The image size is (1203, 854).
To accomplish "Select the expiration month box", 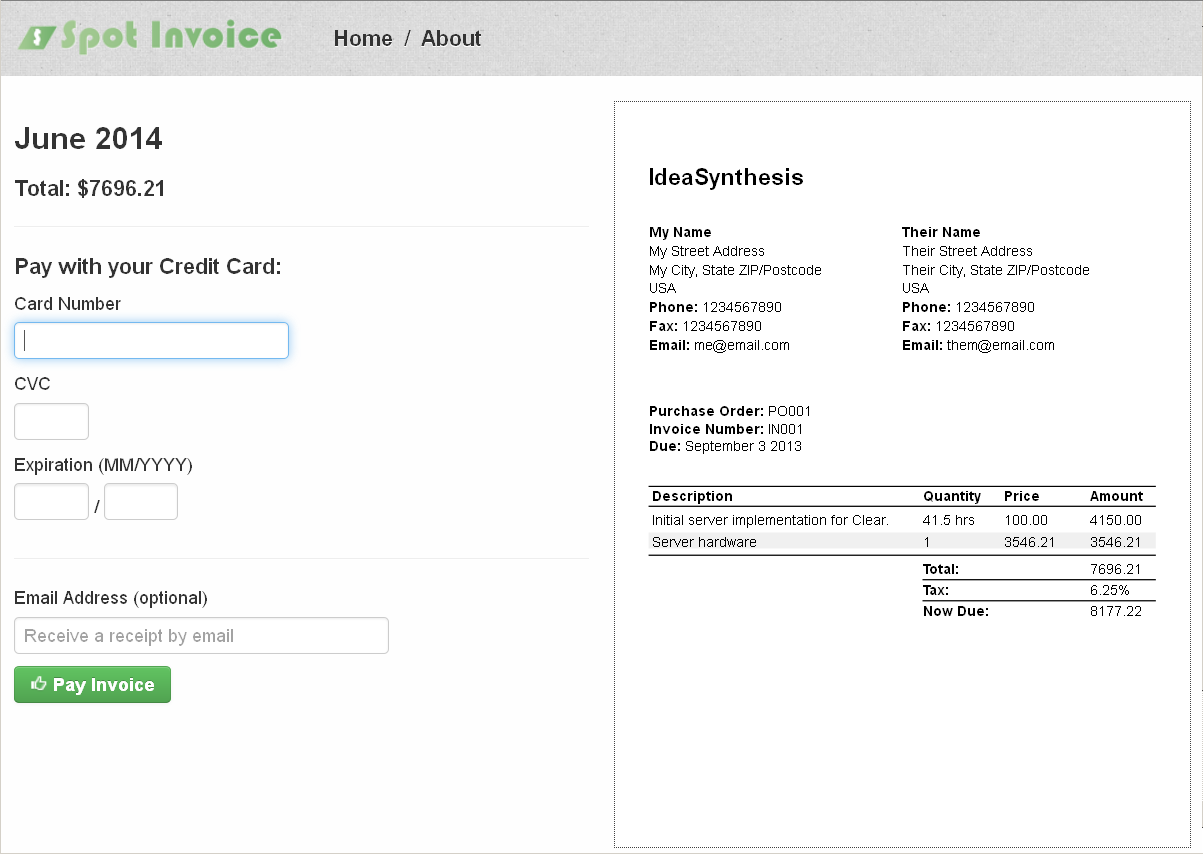I will [51, 502].
